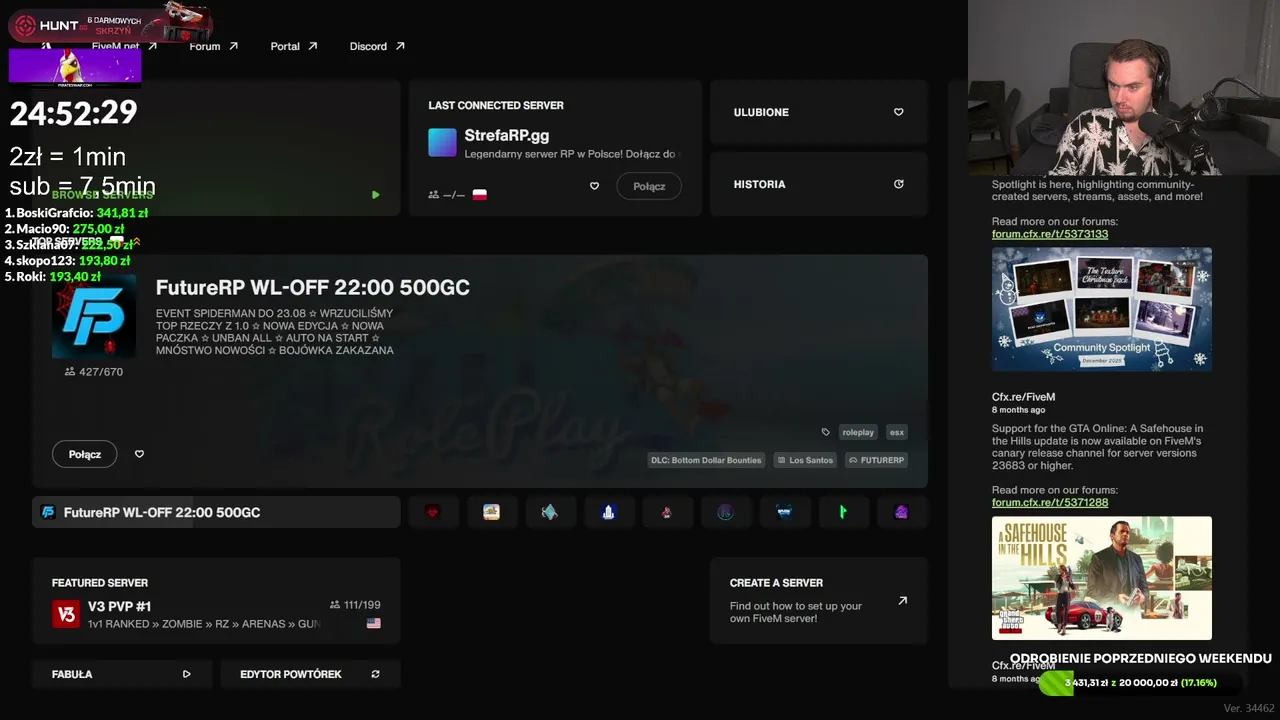Select the bright green flag server icon
Image resolution: width=1280 pixels, height=720 pixels.
click(842, 512)
